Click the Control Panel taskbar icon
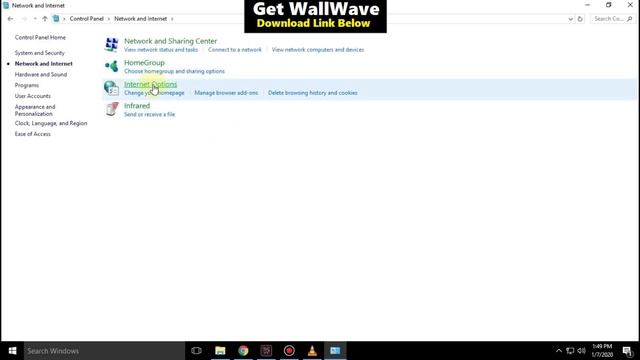Screen dimensions: 640x360 coord(335,351)
